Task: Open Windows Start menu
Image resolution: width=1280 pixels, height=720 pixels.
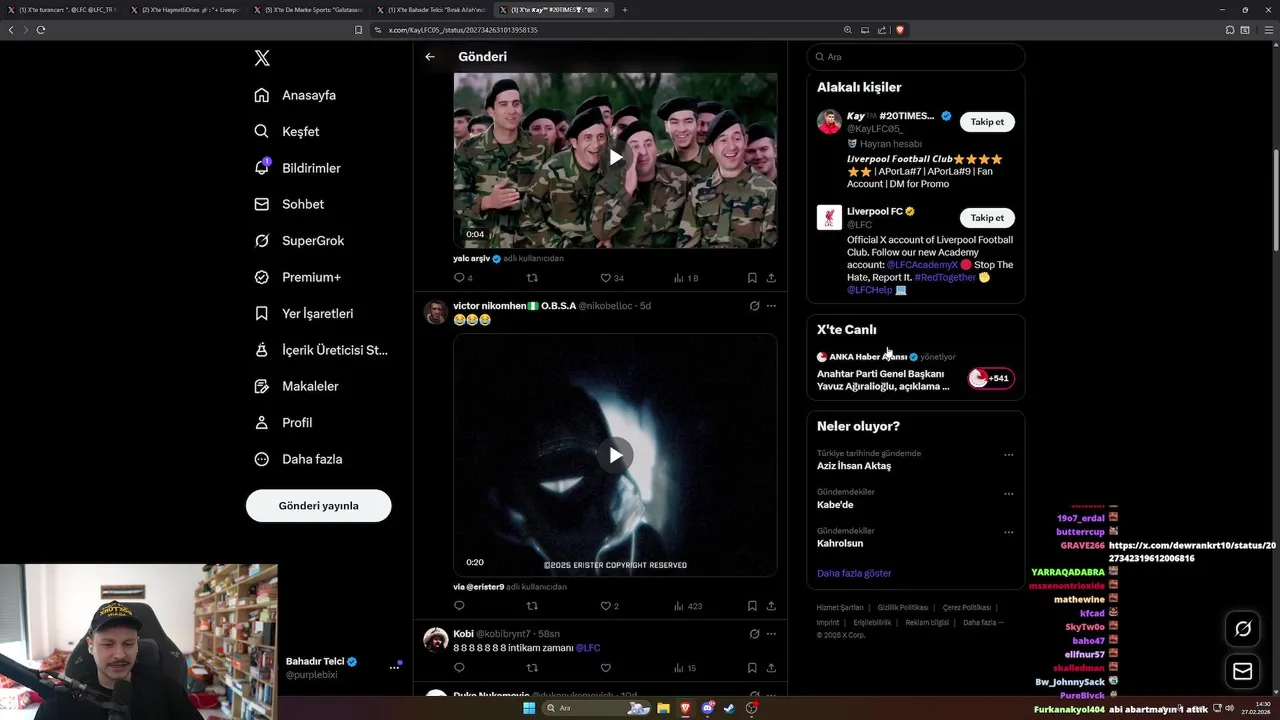Action: point(529,708)
